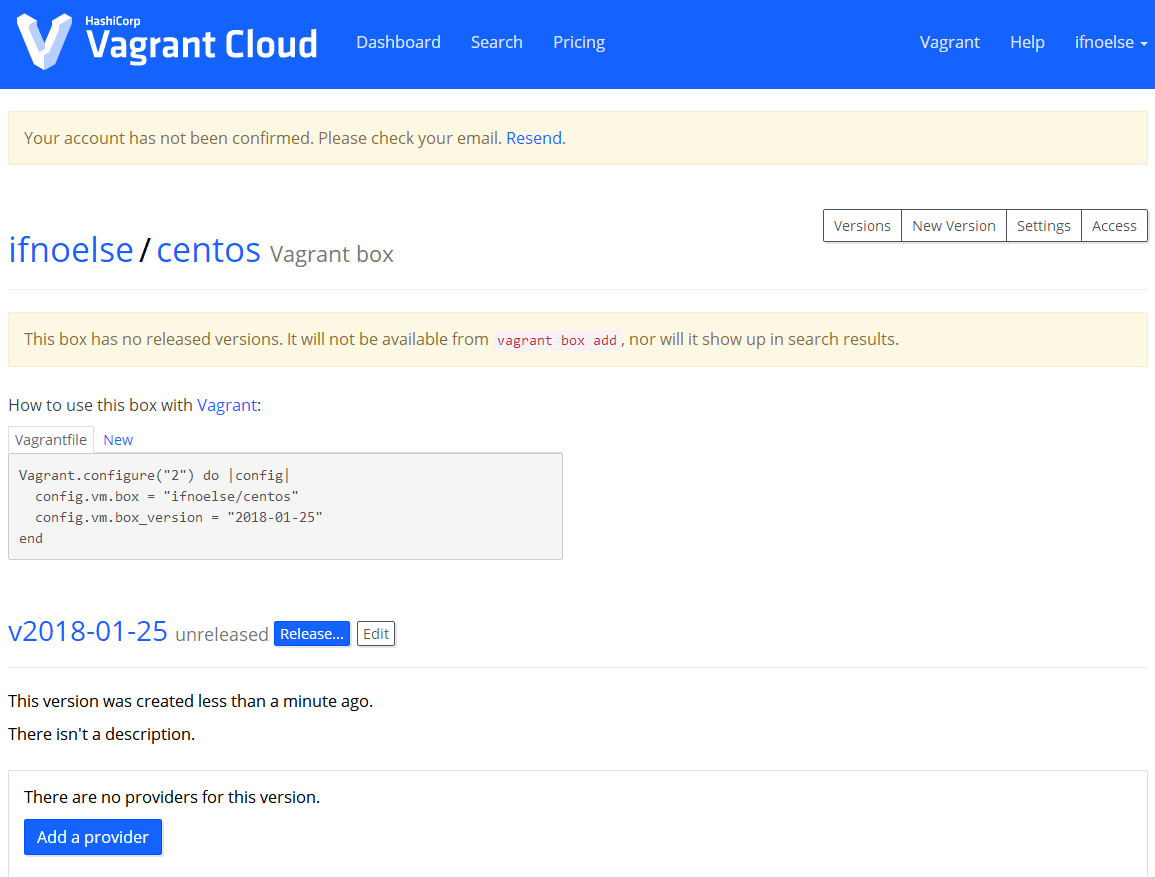Click the Vagrant Cloud logo icon

(x=44, y=42)
